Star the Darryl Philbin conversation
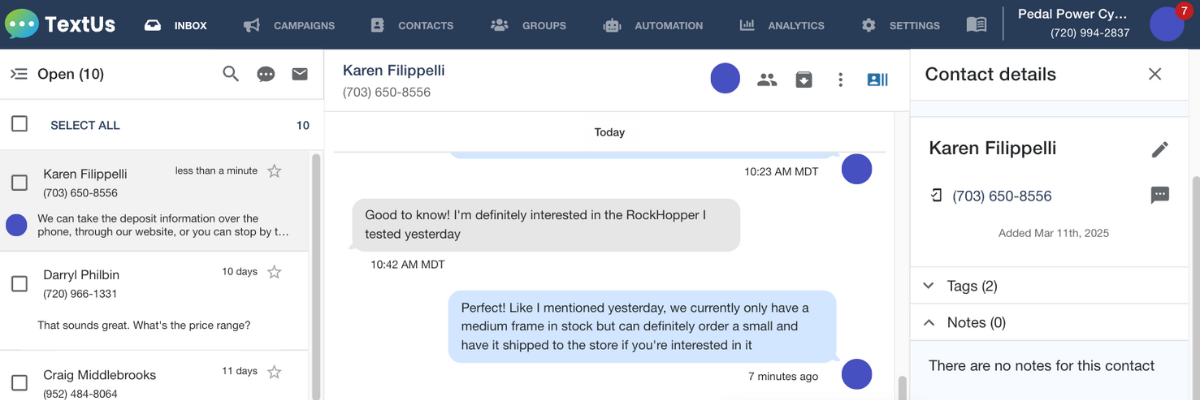1200x400 pixels. tap(275, 272)
